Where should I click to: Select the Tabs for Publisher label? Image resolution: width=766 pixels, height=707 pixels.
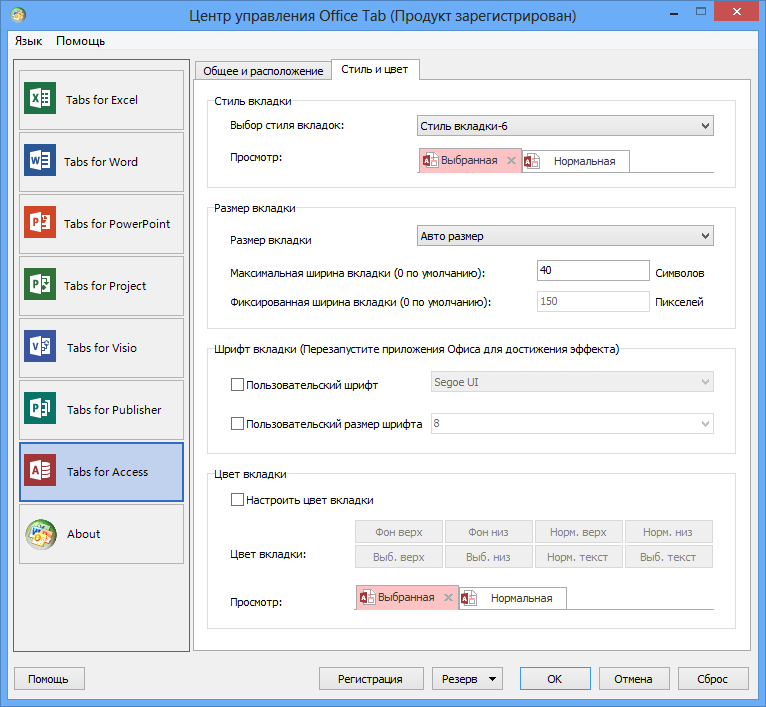pyautogui.click(x=114, y=410)
